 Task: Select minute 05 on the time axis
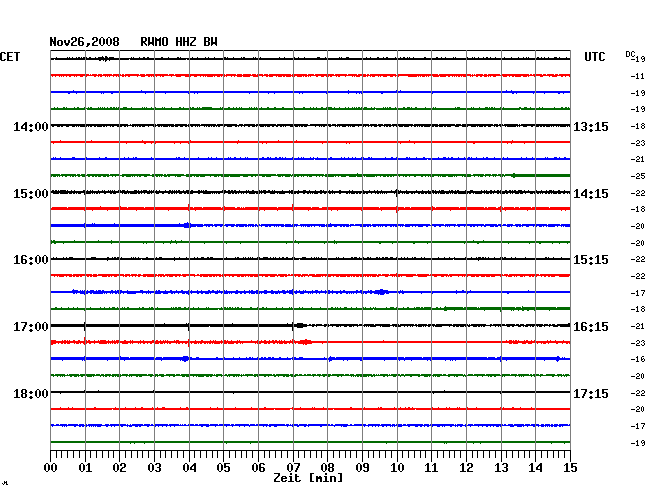pyautogui.click(x=223, y=468)
